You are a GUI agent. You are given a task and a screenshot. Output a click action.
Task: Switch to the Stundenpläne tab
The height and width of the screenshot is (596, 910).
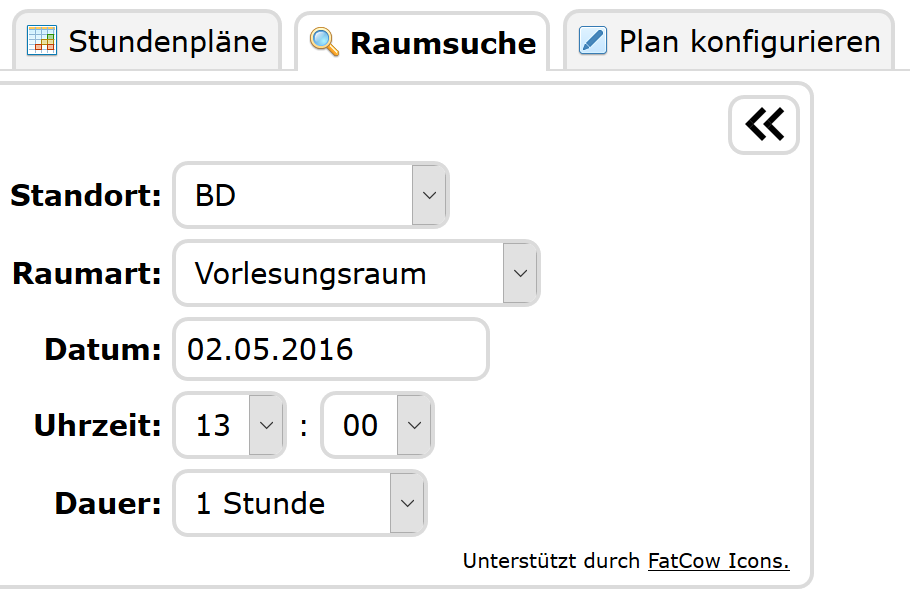coord(167,42)
